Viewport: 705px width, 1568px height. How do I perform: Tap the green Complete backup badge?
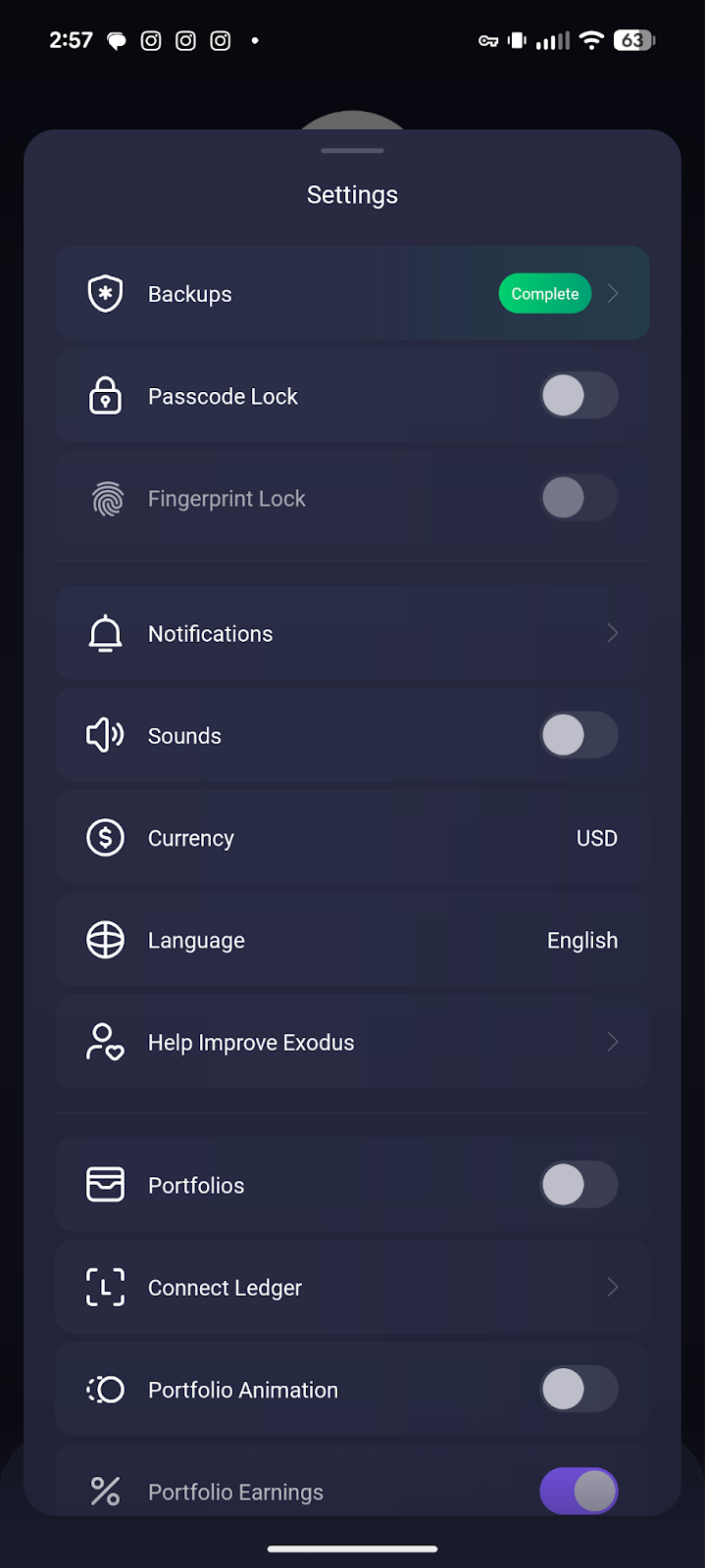click(x=544, y=294)
